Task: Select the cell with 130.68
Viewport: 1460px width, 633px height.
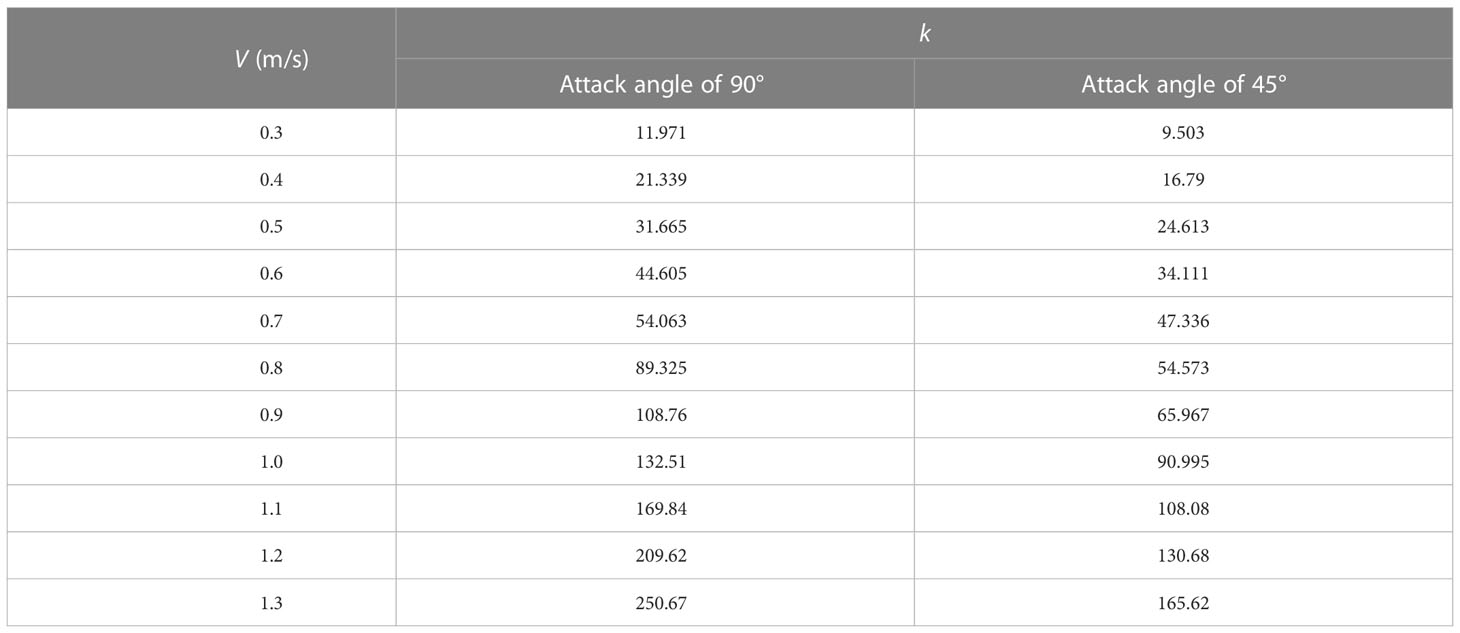Action: (x=1184, y=555)
